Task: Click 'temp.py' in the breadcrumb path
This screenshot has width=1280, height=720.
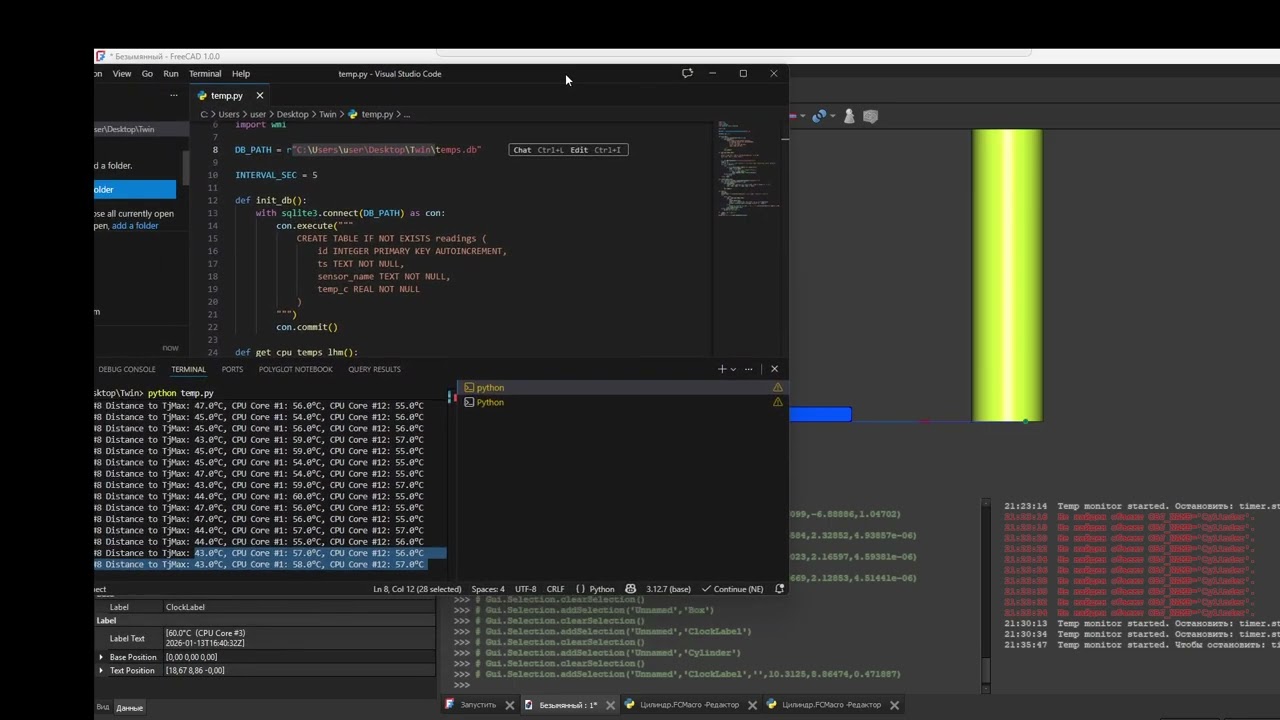Action: click(x=377, y=115)
